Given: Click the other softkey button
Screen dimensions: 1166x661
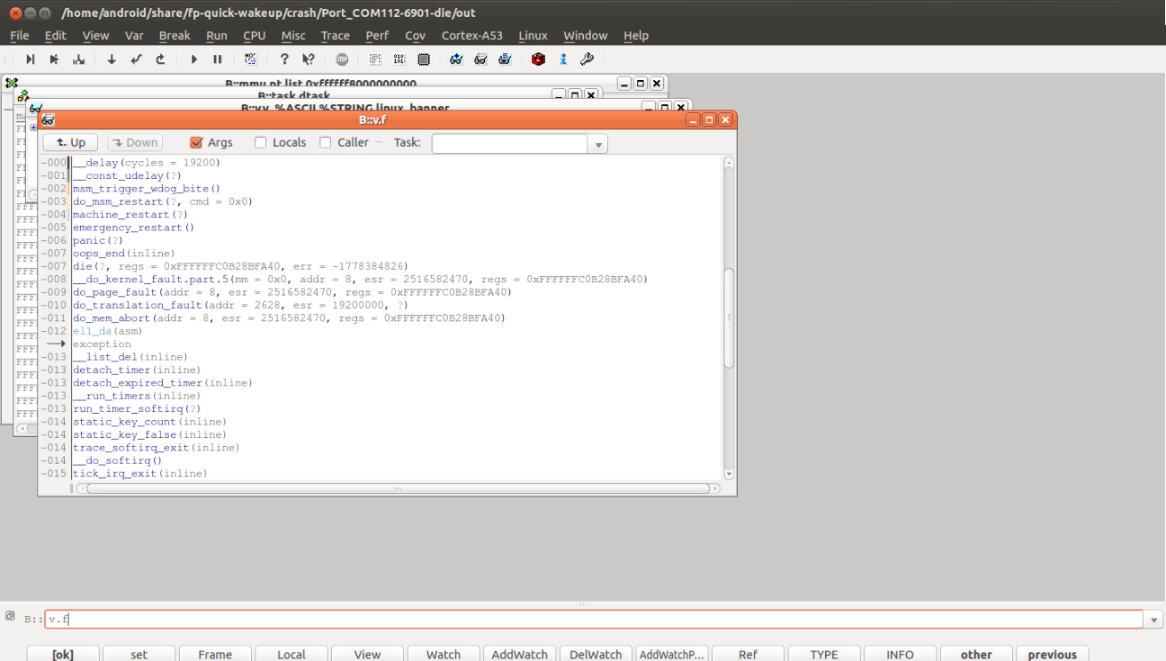Looking at the screenshot, I should click(x=976, y=654).
